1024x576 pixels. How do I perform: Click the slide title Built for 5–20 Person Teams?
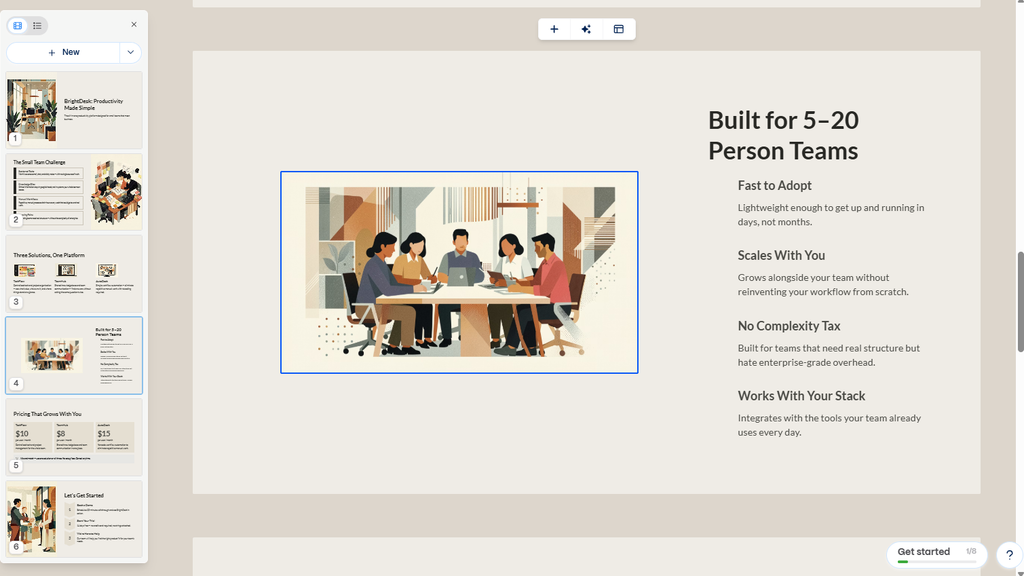[784, 135]
